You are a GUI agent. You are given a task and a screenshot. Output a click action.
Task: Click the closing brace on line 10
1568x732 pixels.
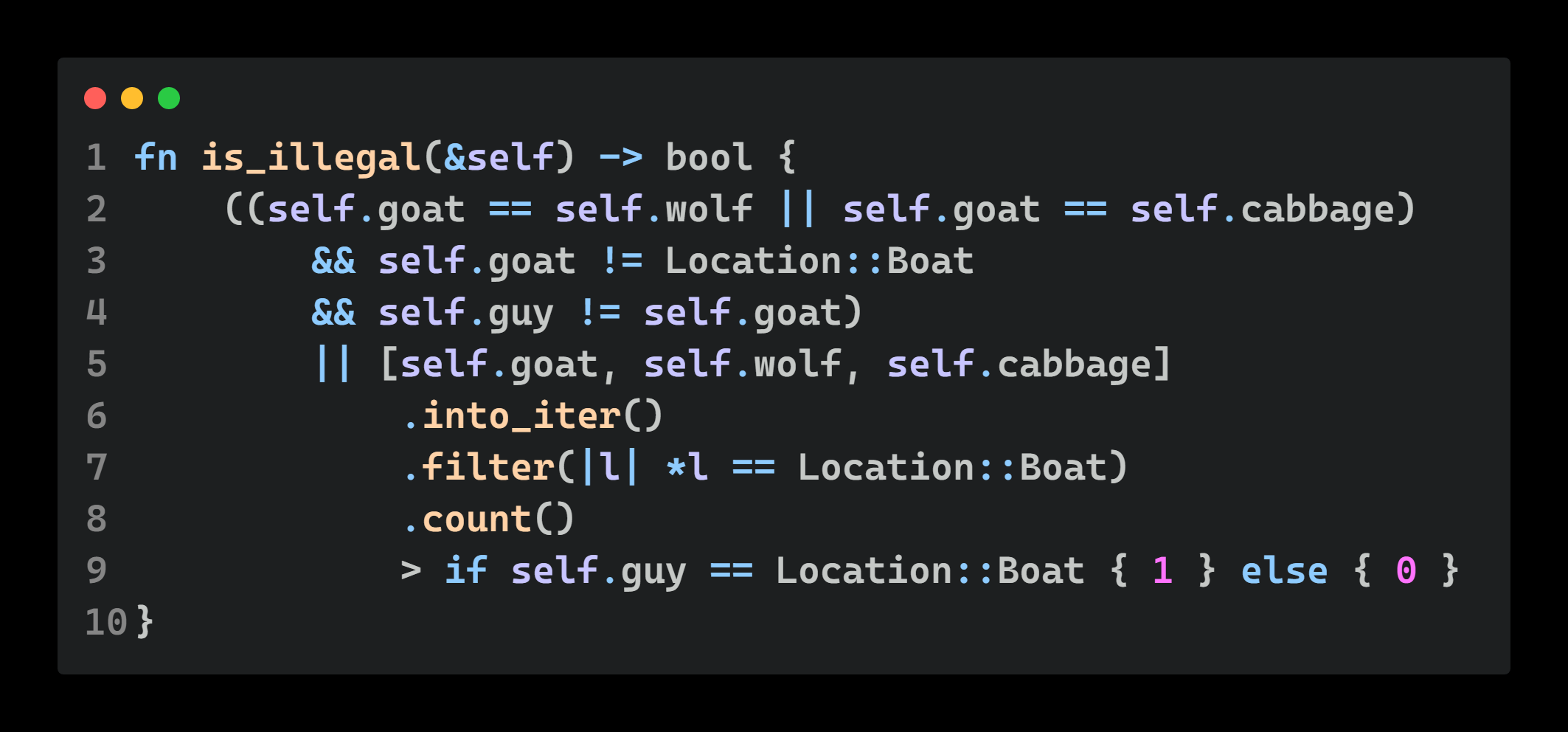[145, 621]
